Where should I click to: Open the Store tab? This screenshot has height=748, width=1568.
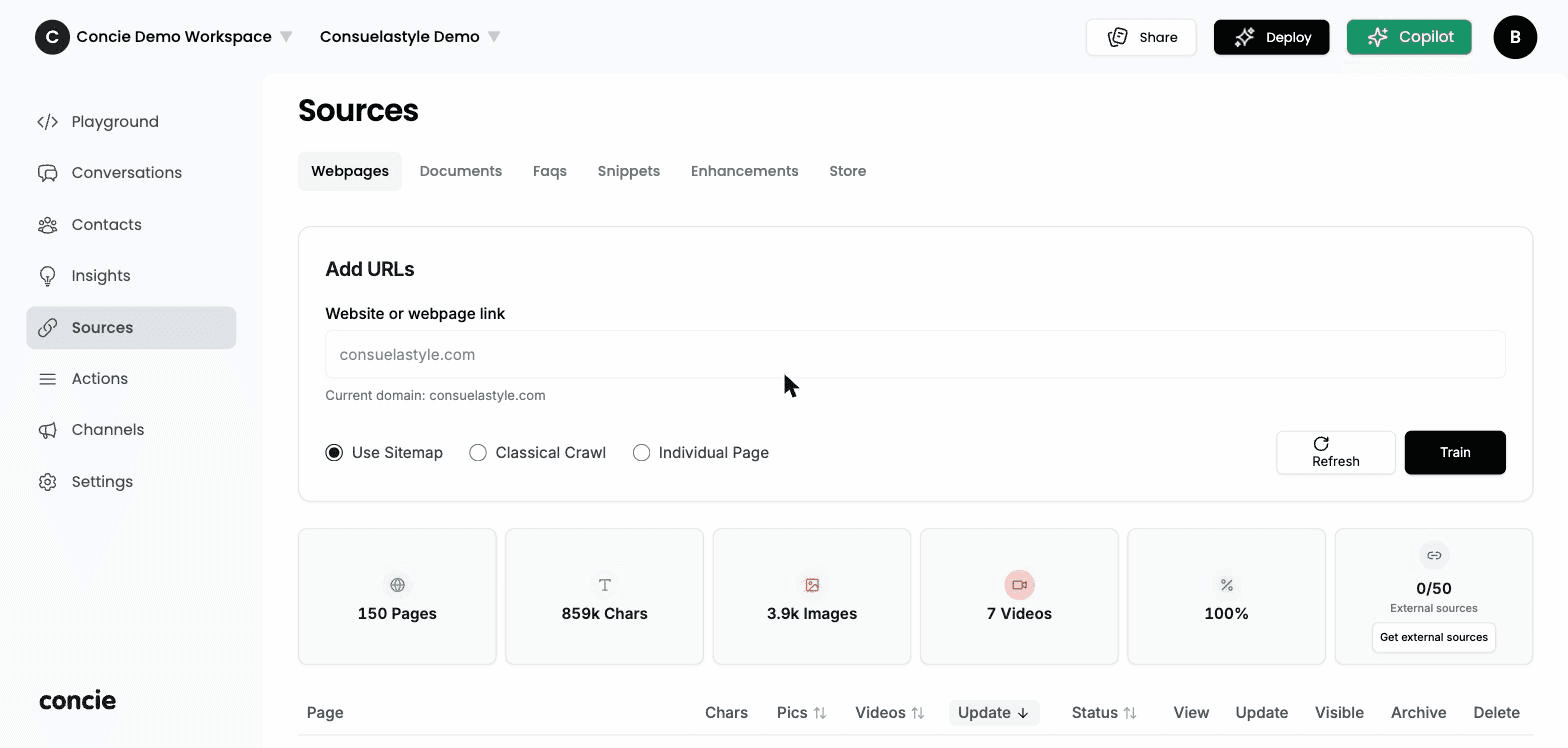point(848,171)
